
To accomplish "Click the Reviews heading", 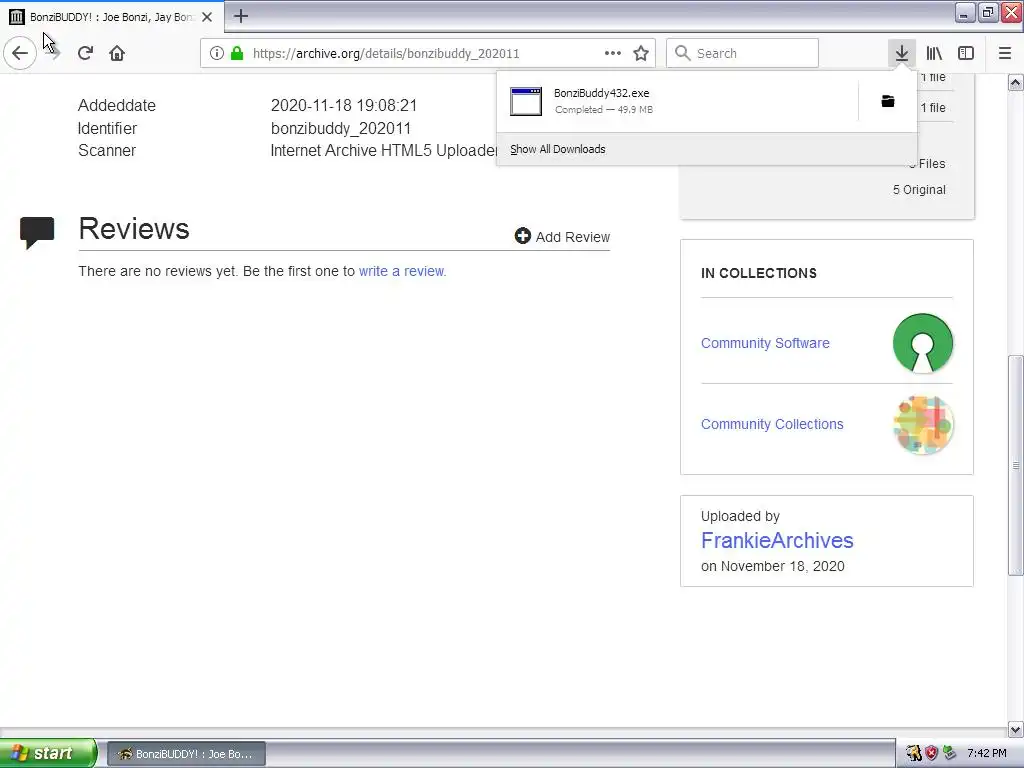I will tap(134, 229).
